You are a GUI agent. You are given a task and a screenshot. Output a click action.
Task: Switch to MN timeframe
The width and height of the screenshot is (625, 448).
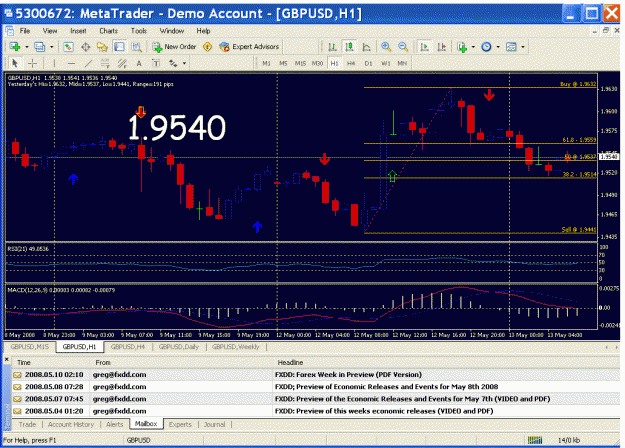point(402,63)
